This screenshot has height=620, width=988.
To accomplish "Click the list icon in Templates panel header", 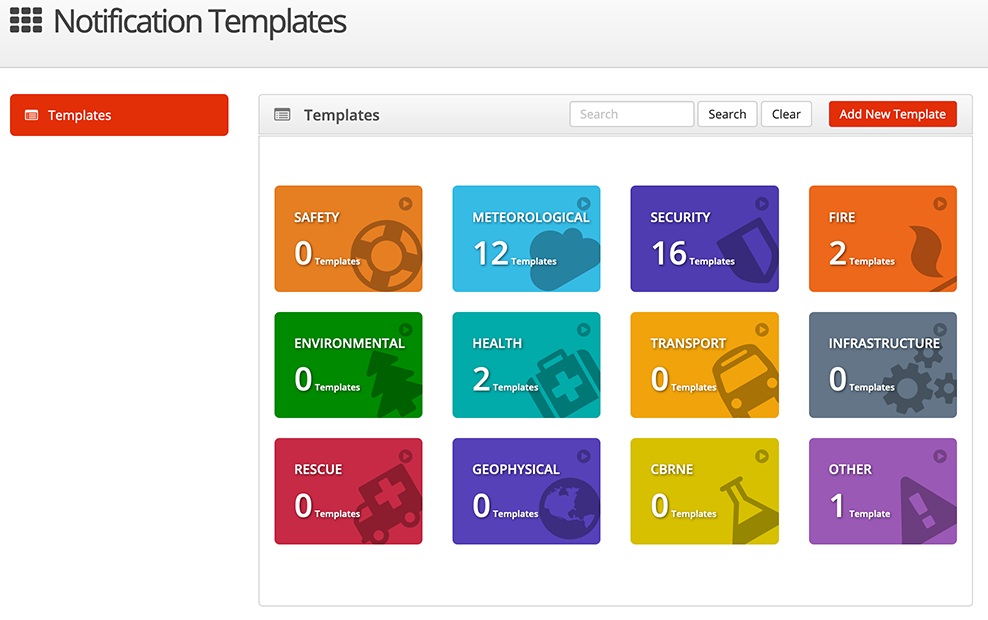I will (283, 115).
